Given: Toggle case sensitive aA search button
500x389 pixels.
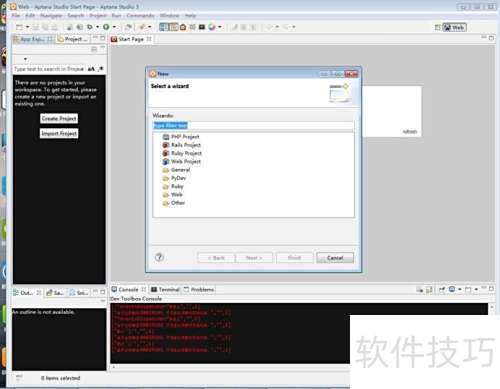Looking at the screenshot, I should (x=91, y=69).
